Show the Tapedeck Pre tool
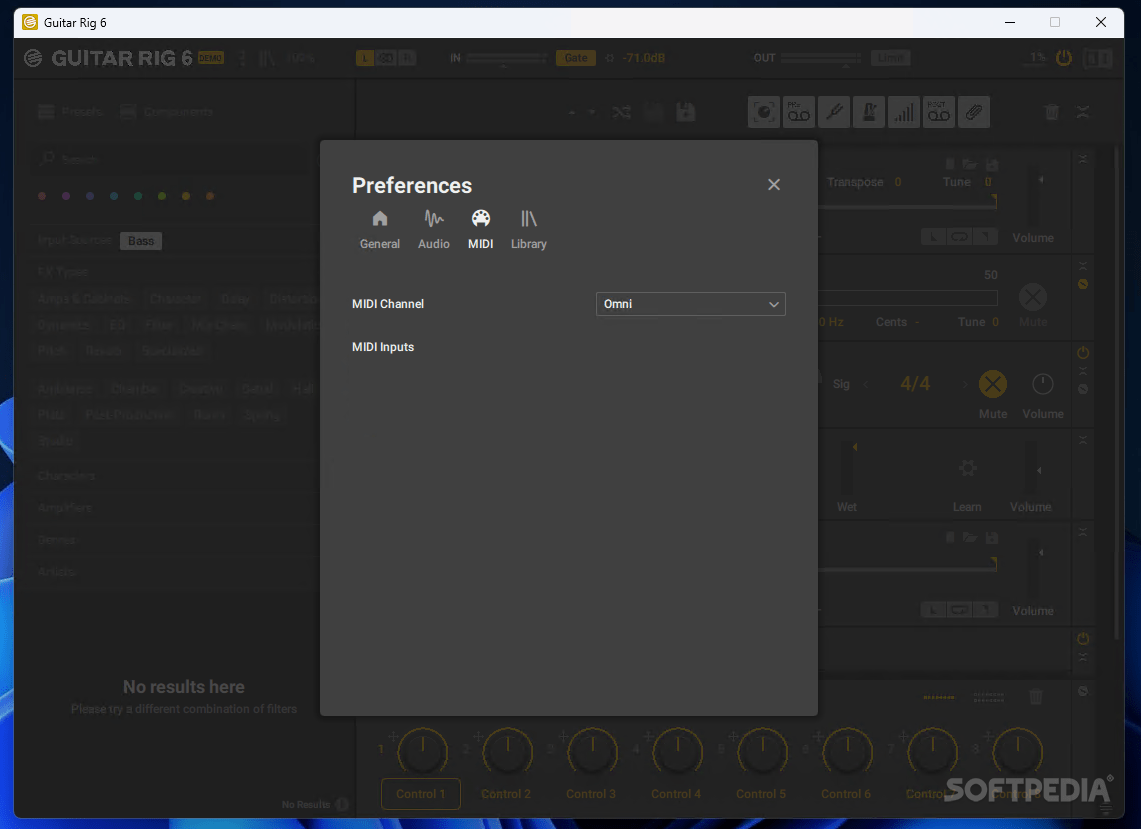 click(x=799, y=112)
